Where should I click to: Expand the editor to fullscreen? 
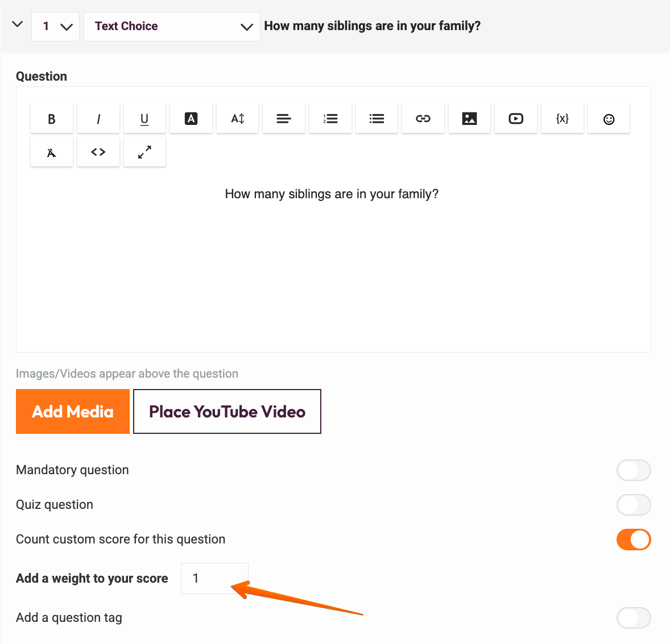click(x=144, y=152)
